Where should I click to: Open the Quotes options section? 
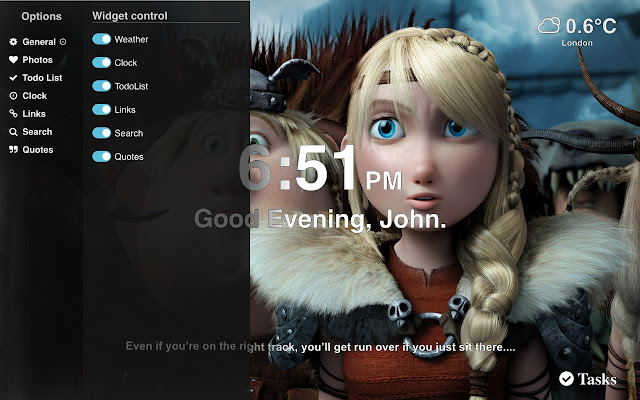38,149
